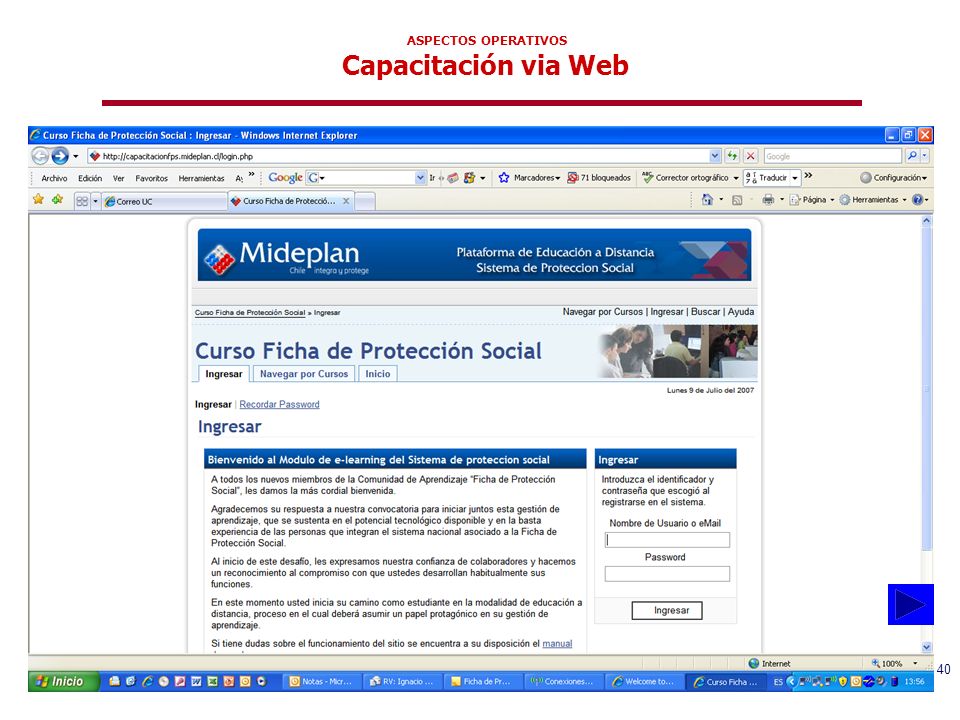960x720 pixels.
Task: Click Curso Ficha de Protección Social breadcrumb
Action: click(x=250, y=312)
